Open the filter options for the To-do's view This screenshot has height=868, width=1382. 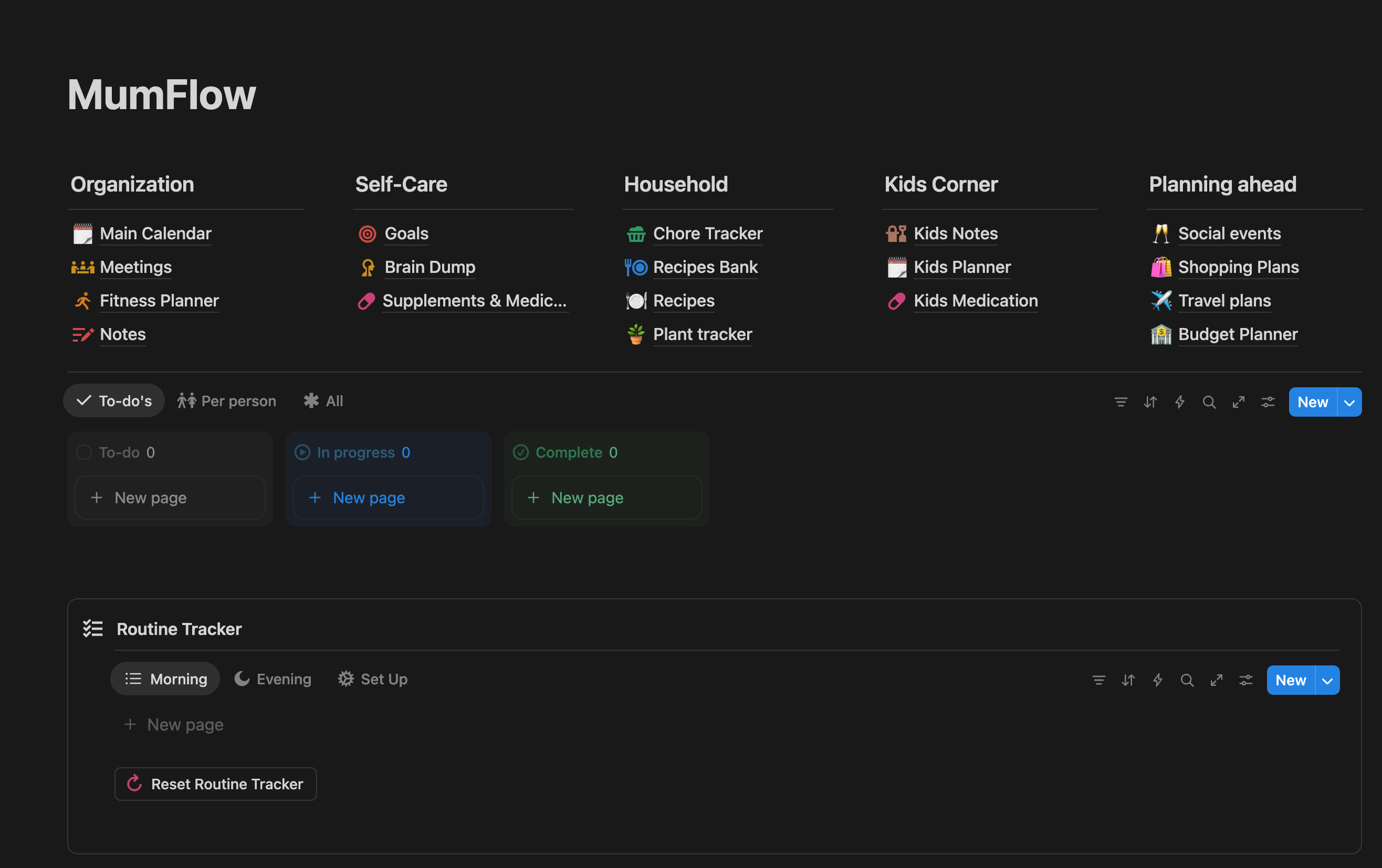pos(1121,401)
